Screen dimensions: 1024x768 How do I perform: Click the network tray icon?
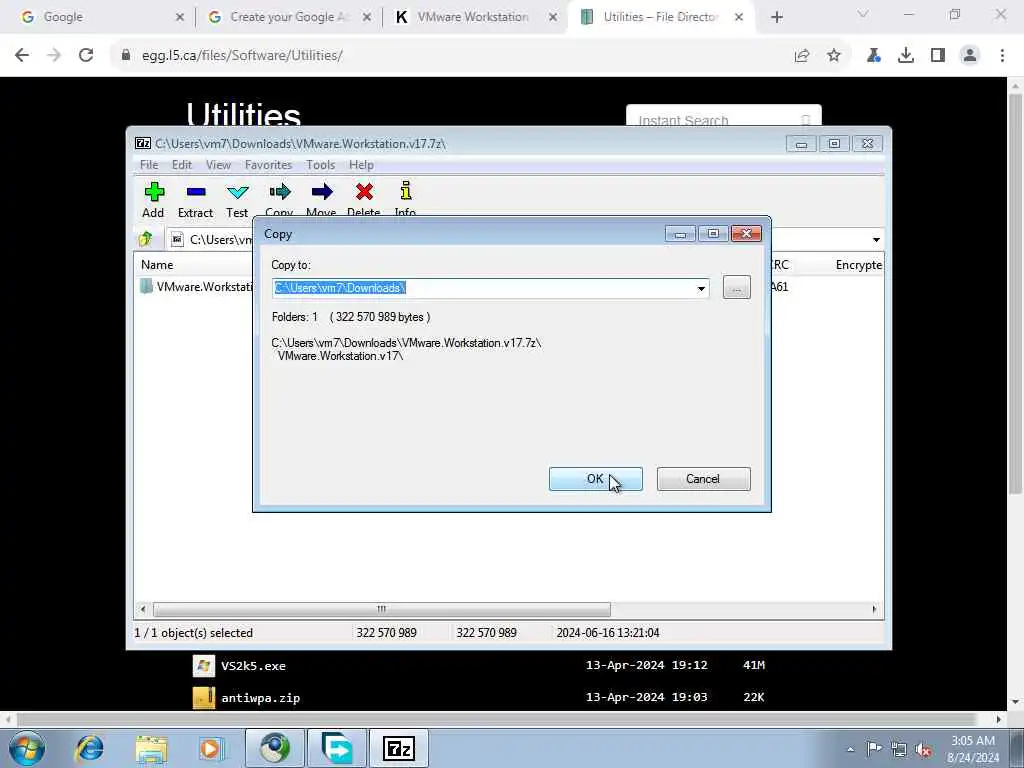pyautogui.click(x=899, y=749)
